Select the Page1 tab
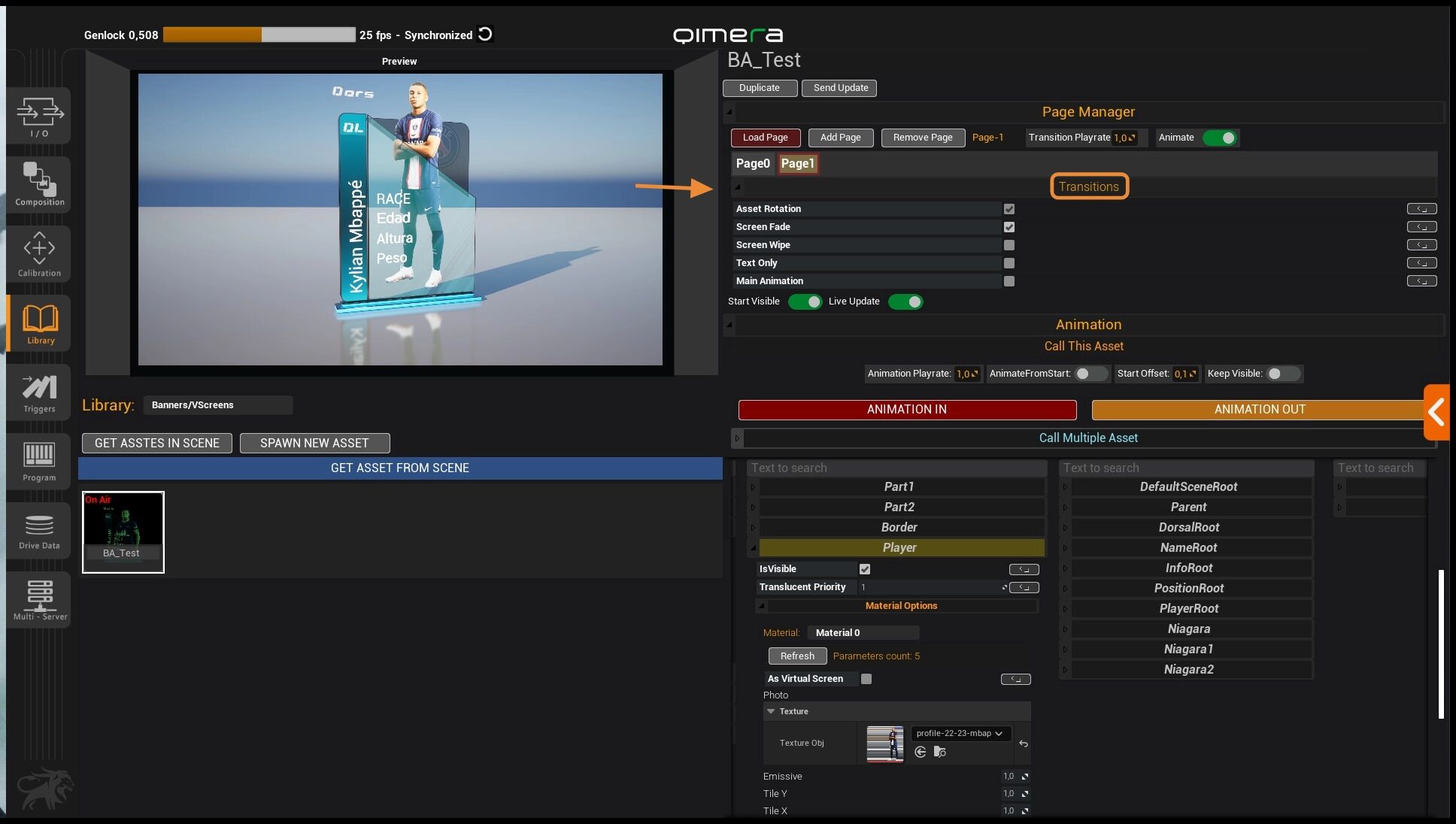Image resolution: width=1456 pixels, height=824 pixels. point(797,163)
